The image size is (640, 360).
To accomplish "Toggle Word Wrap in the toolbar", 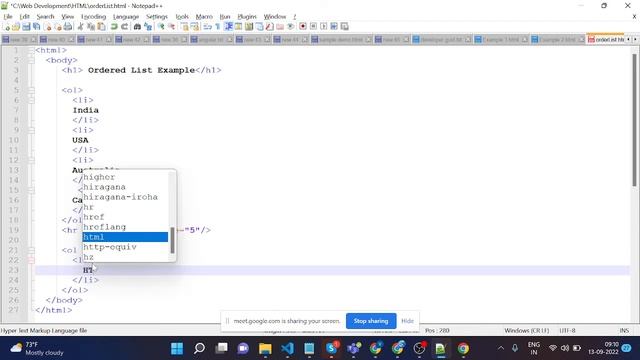I will coord(207,27).
